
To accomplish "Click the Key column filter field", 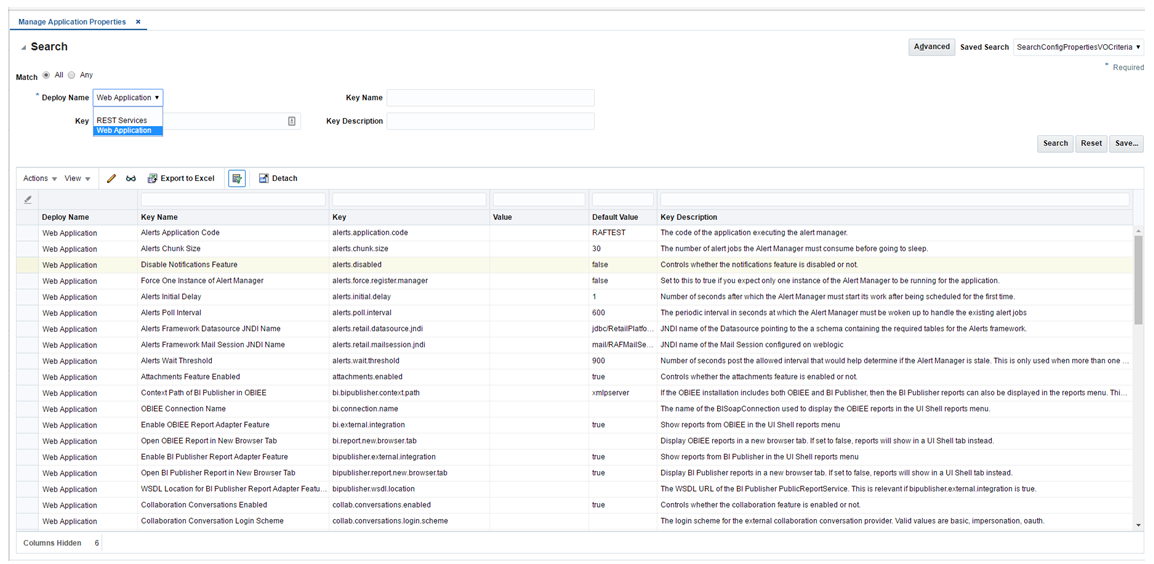I will click(x=409, y=200).
